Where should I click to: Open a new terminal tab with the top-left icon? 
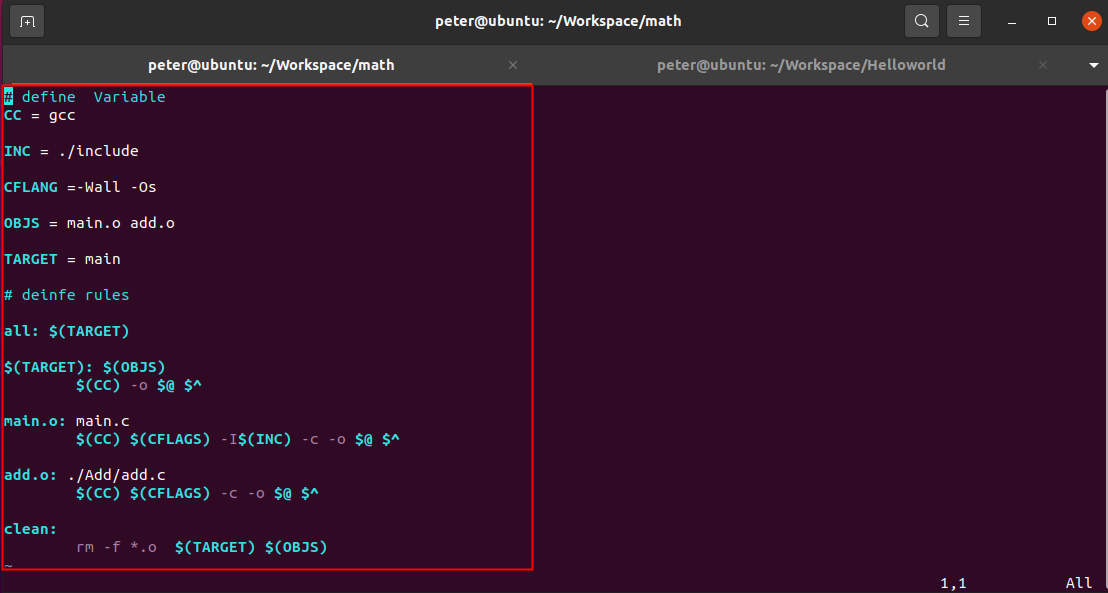click(x=27, y=21)
